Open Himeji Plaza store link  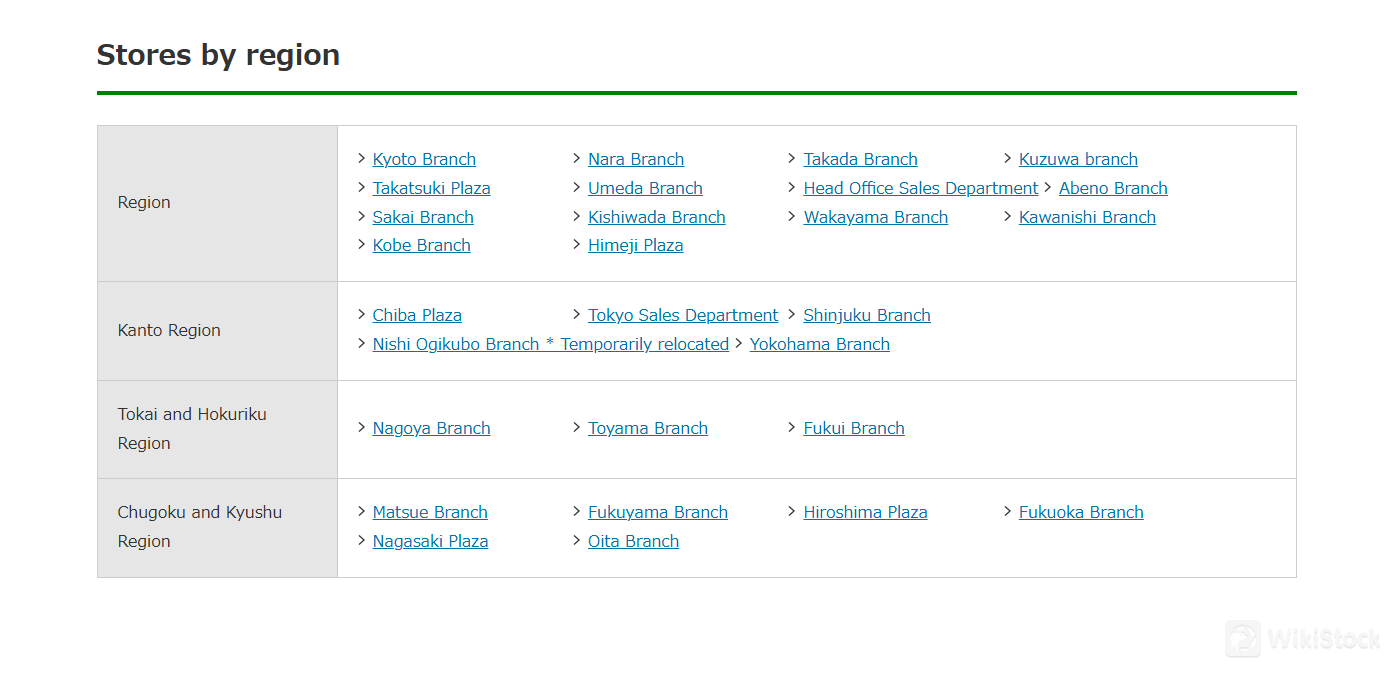(x=636, y=245)
